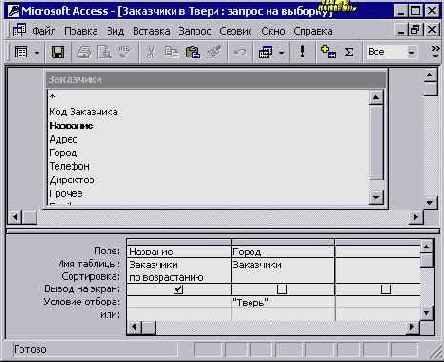This screenshot has width=444, height=362.
Task: Click the Заказчики table title bar
Action: click(216, 80)
